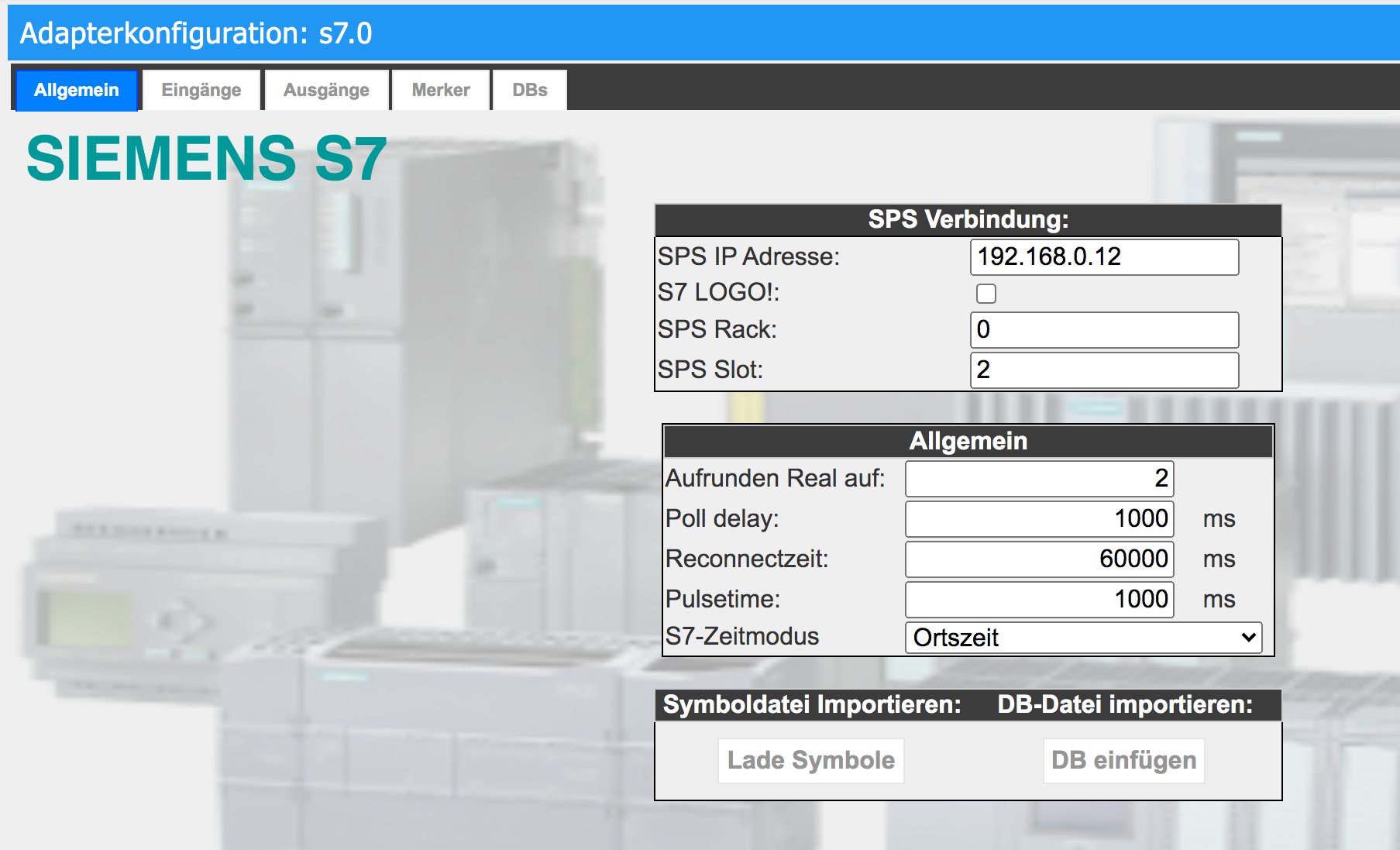Click the Symboldatei Importieren heading
This screenshot has width=1400, height=850.
(x=812, y=704)
